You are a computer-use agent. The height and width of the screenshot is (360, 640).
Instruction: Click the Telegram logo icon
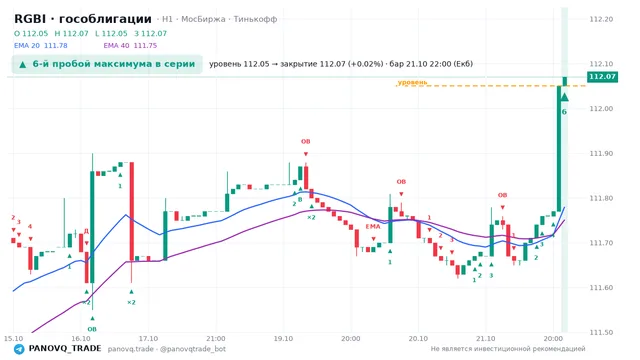(x=19, y=349)
